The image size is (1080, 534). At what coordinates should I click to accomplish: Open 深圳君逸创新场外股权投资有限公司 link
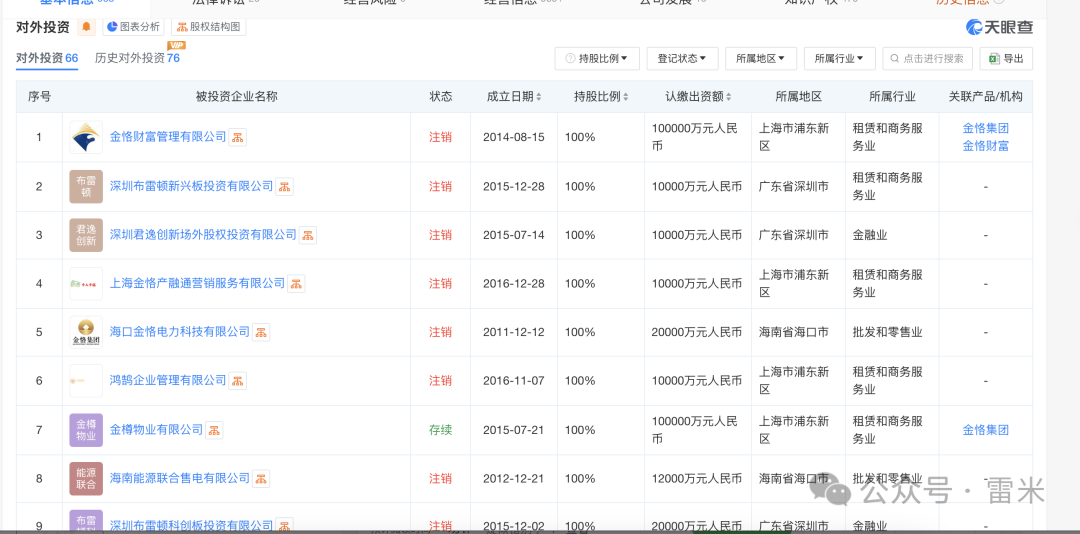(x=203, y=235)
